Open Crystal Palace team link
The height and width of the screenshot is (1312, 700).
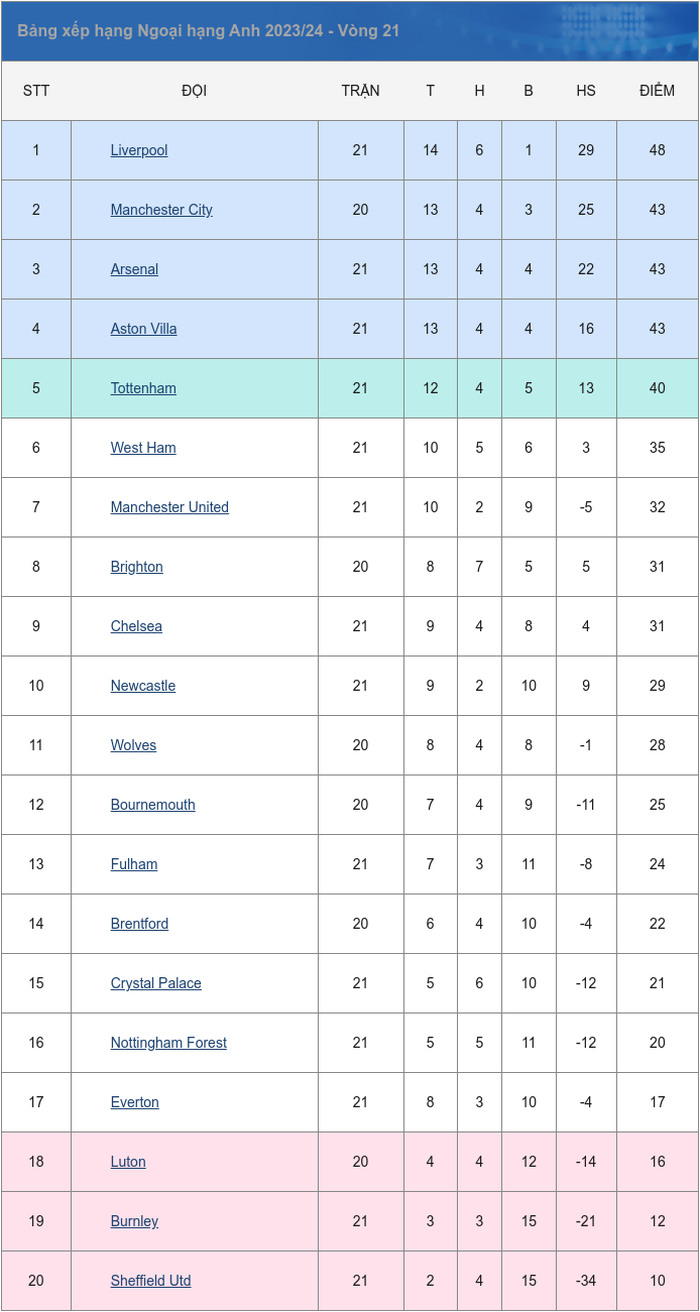tap(156, 983)
